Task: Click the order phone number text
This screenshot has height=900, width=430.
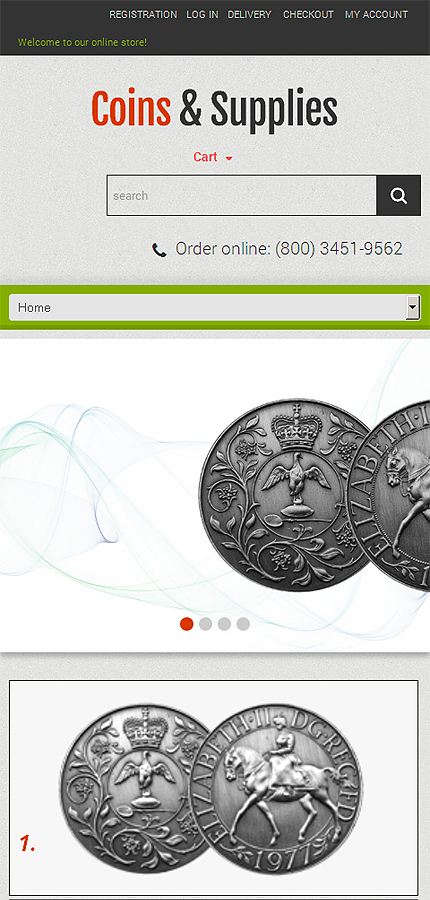Action: tap(289, 249)
